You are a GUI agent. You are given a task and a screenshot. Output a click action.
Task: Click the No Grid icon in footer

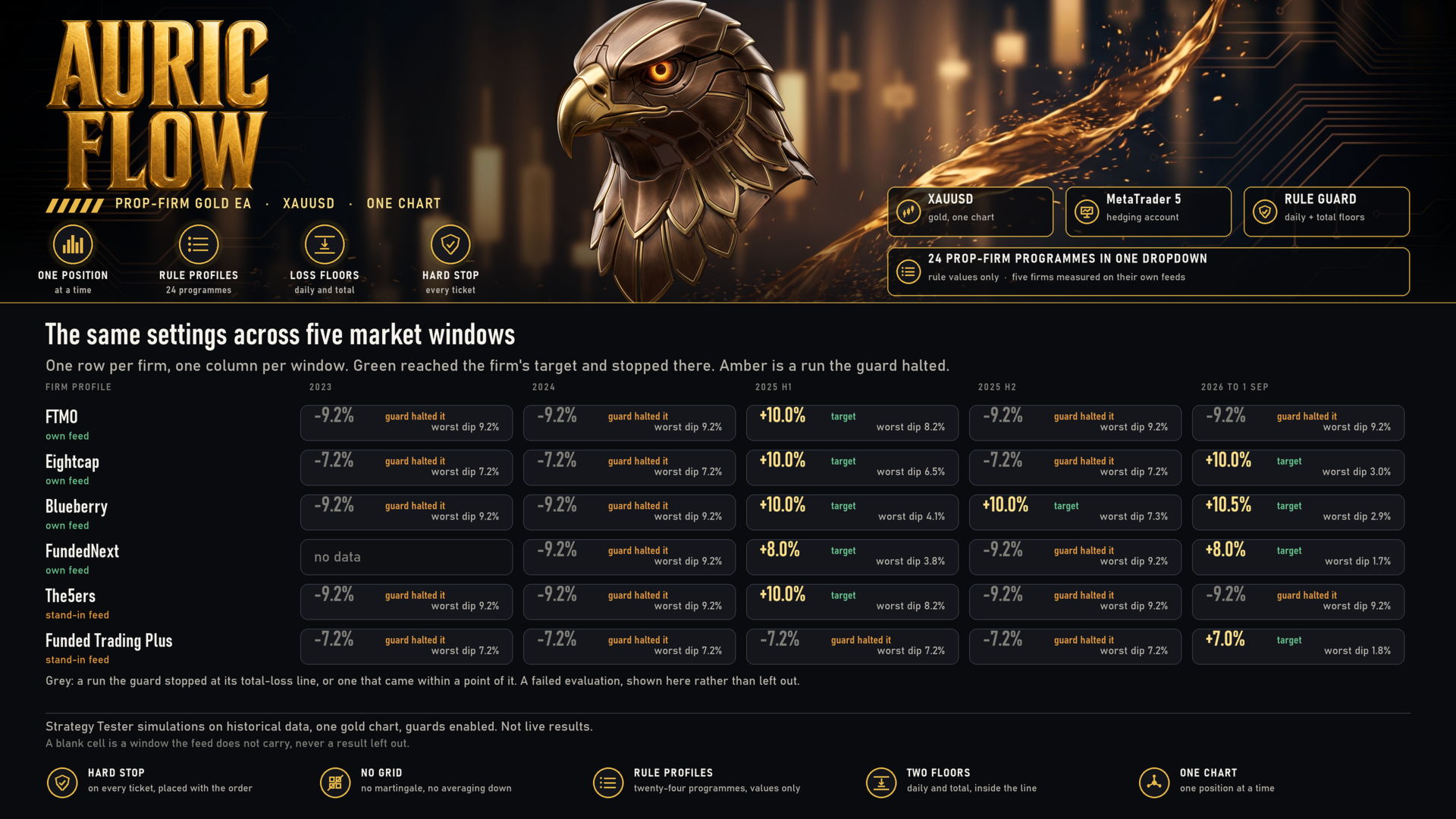pos(335,783)
